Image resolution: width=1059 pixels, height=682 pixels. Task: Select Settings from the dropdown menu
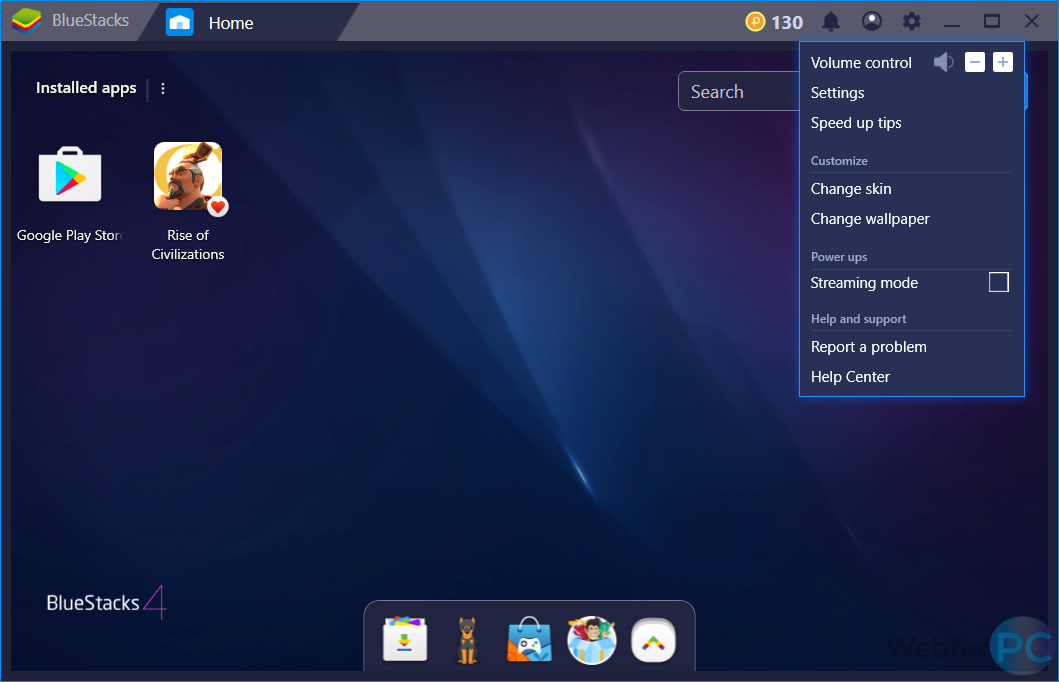coord(837,93)
